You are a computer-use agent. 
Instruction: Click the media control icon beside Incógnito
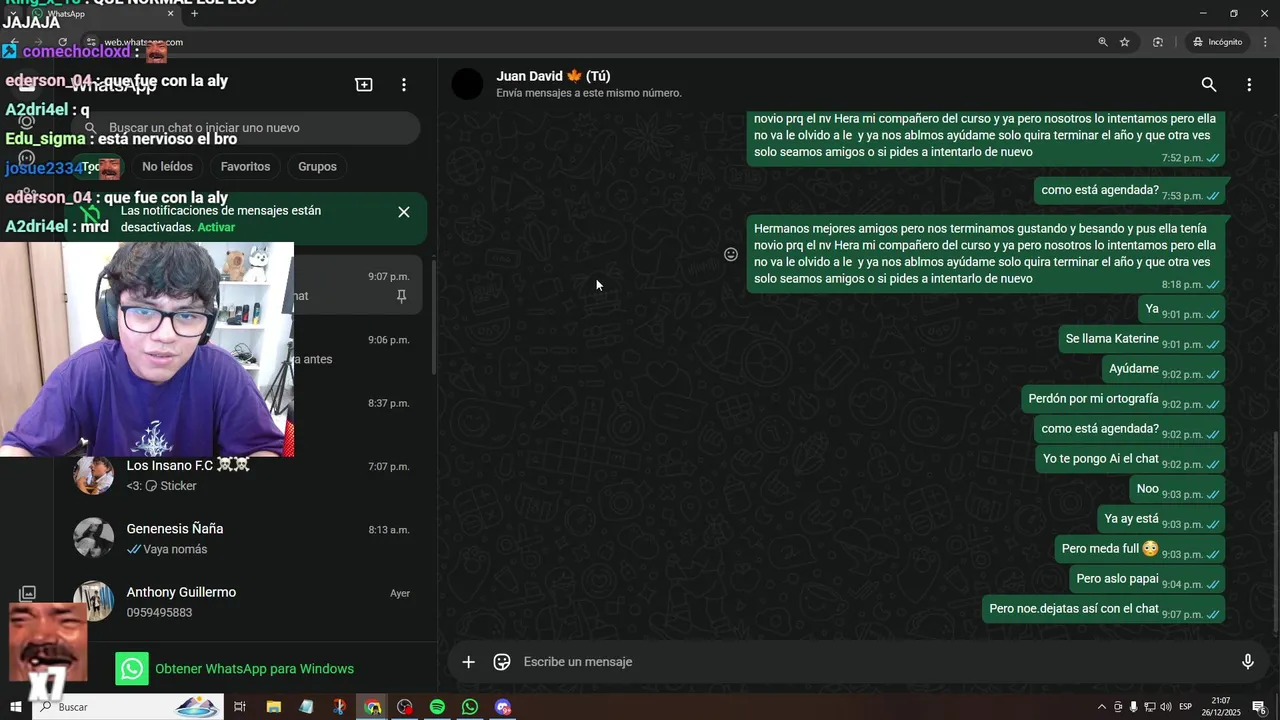click(1158, 42)
